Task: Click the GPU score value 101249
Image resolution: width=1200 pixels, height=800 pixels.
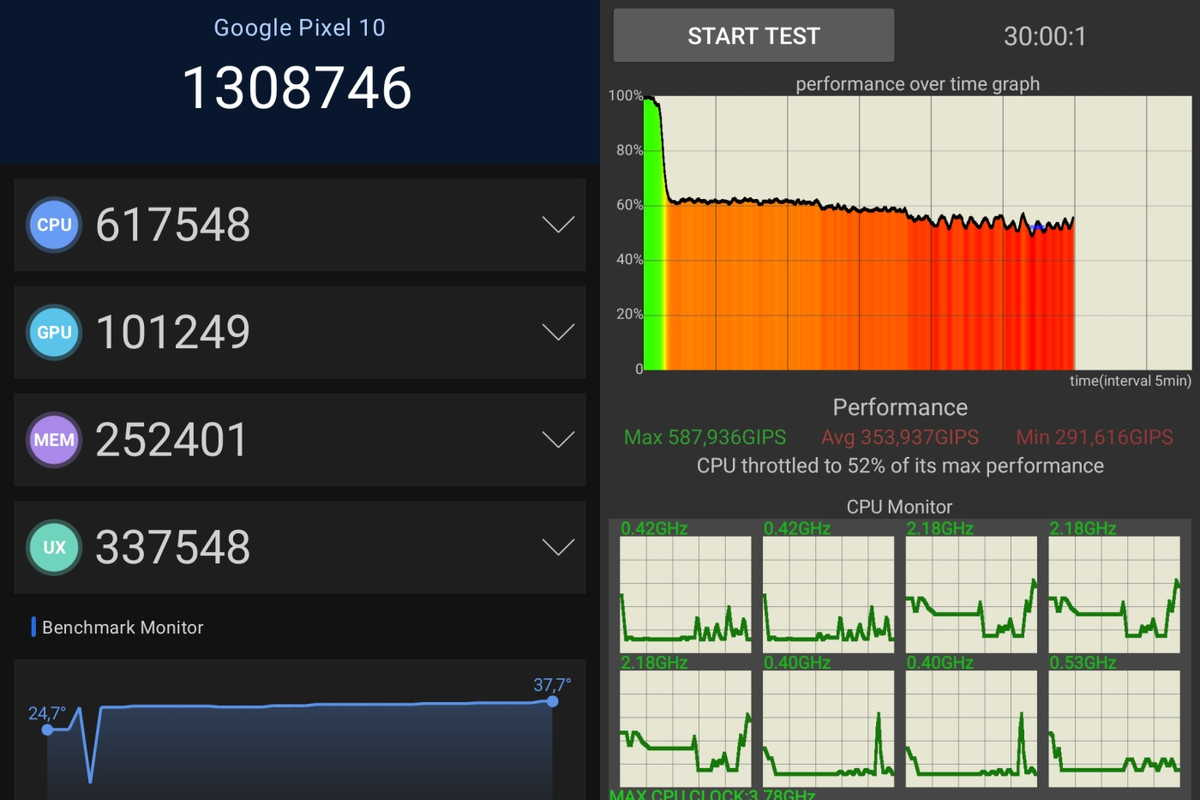Action: [x=173, y=332]
